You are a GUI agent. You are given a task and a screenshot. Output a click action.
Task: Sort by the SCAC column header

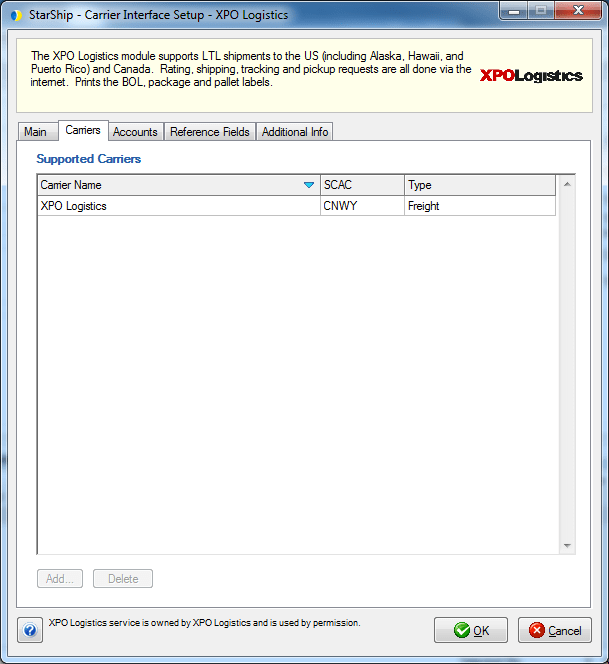click(363, 185)
